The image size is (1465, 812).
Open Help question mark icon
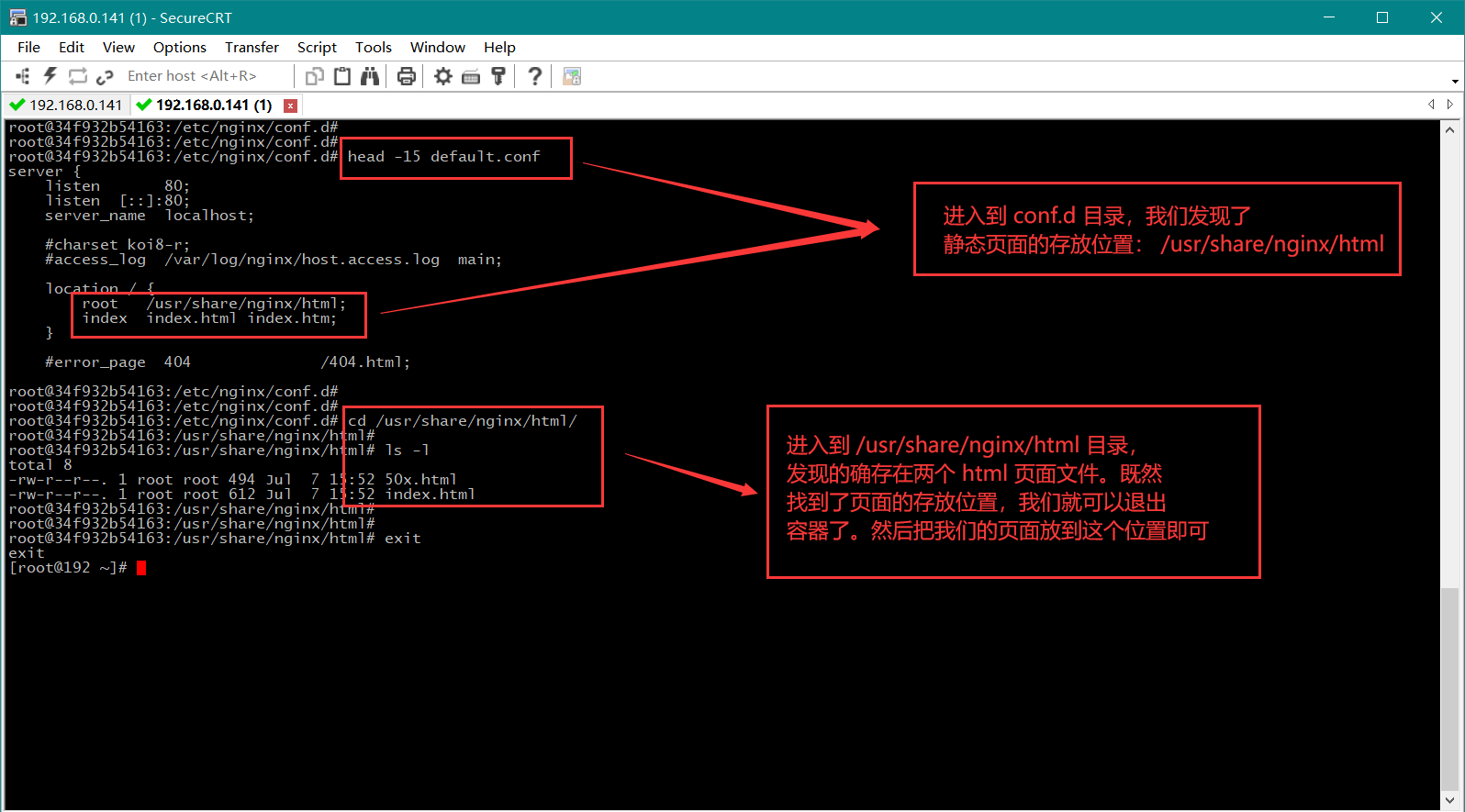coord(535,76)
